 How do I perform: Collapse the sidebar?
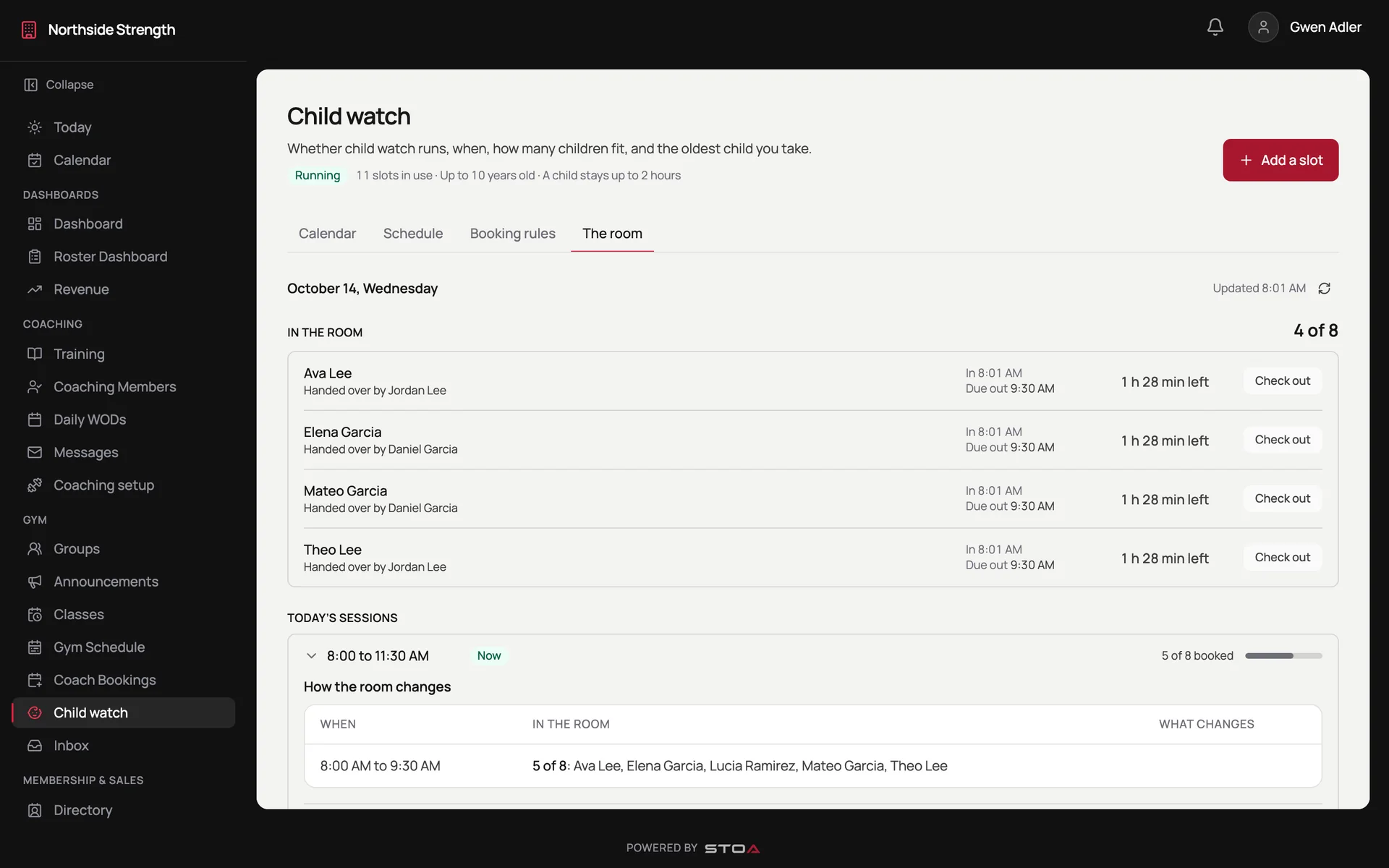click(59, 85)
